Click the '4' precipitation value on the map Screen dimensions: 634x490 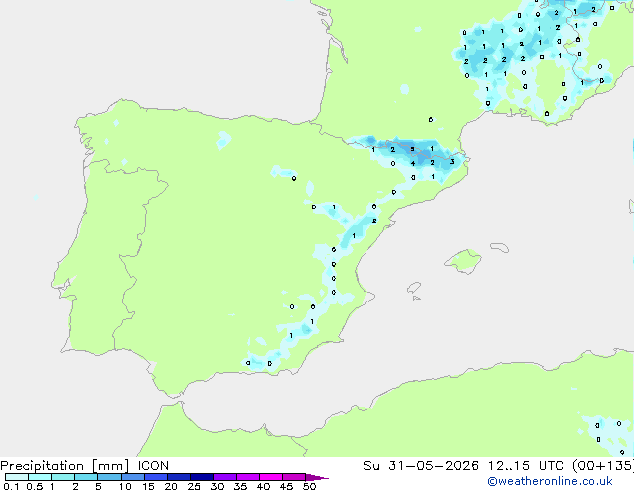pyautogui.click(x=413, y=163)
